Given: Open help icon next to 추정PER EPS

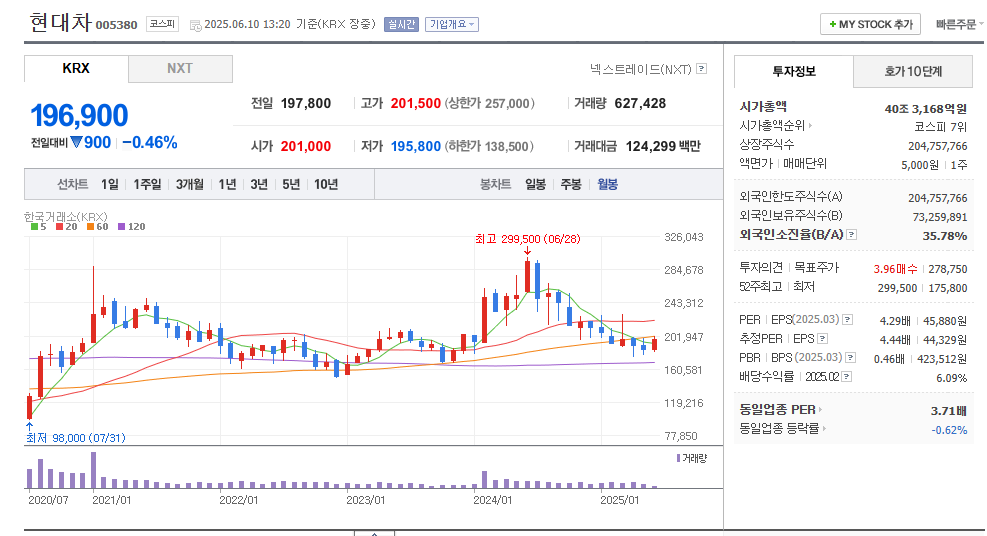Looking at the screenshot, I should click(x=822, y=338).
